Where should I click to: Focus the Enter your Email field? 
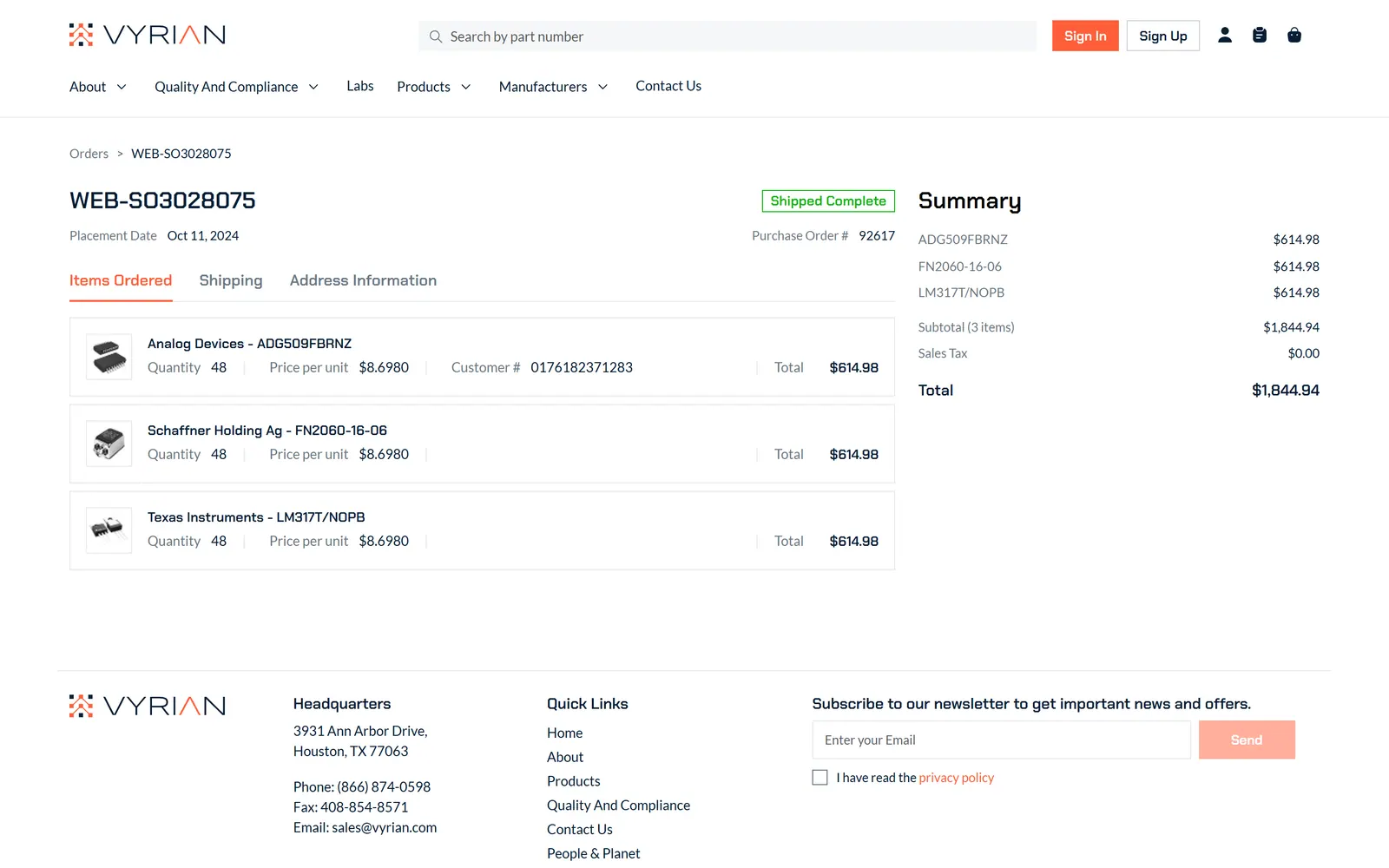[x=1002, y=740]
